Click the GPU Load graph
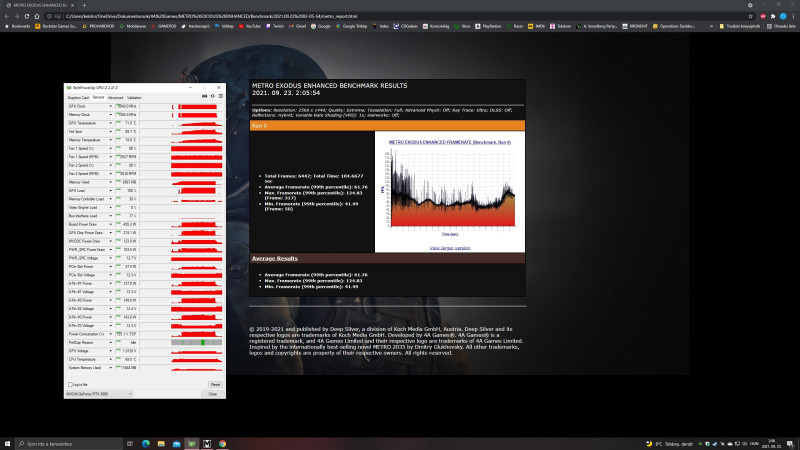The height and width of the screenshot is (450, 800). pyautogui.click(x=181, y=190)
